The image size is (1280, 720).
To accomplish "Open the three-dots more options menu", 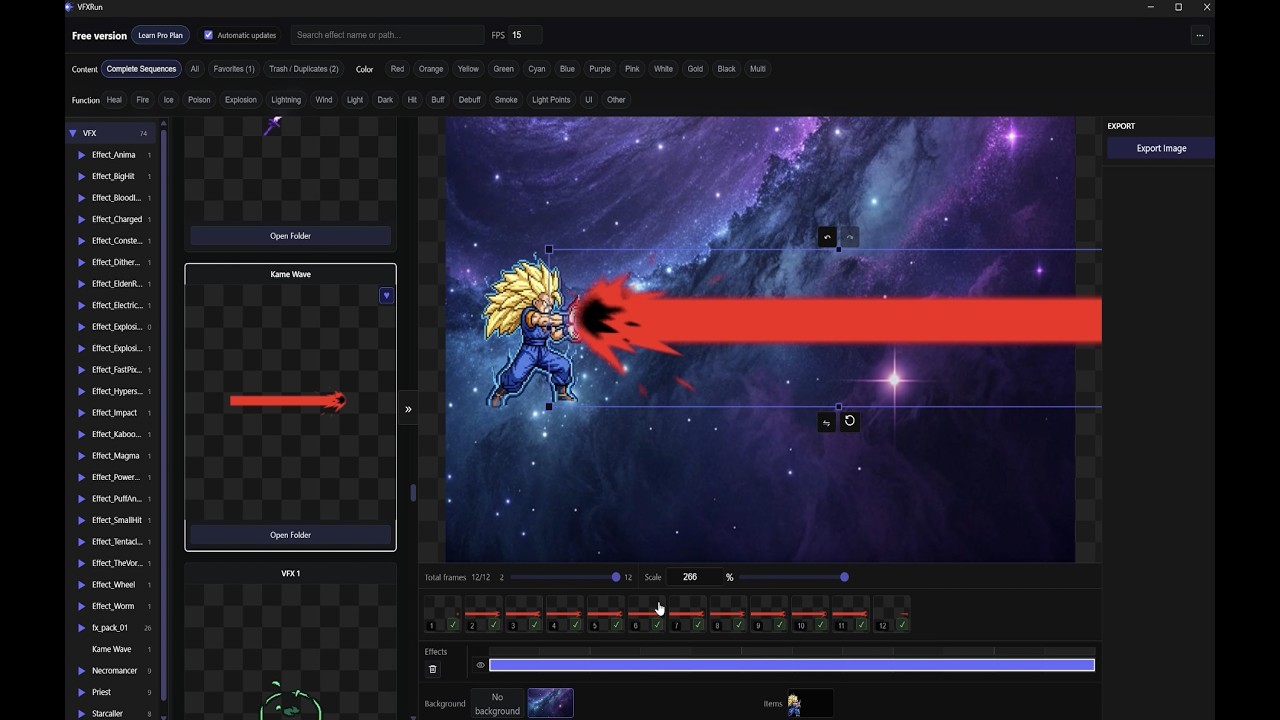I will [x=1200, y=35].
